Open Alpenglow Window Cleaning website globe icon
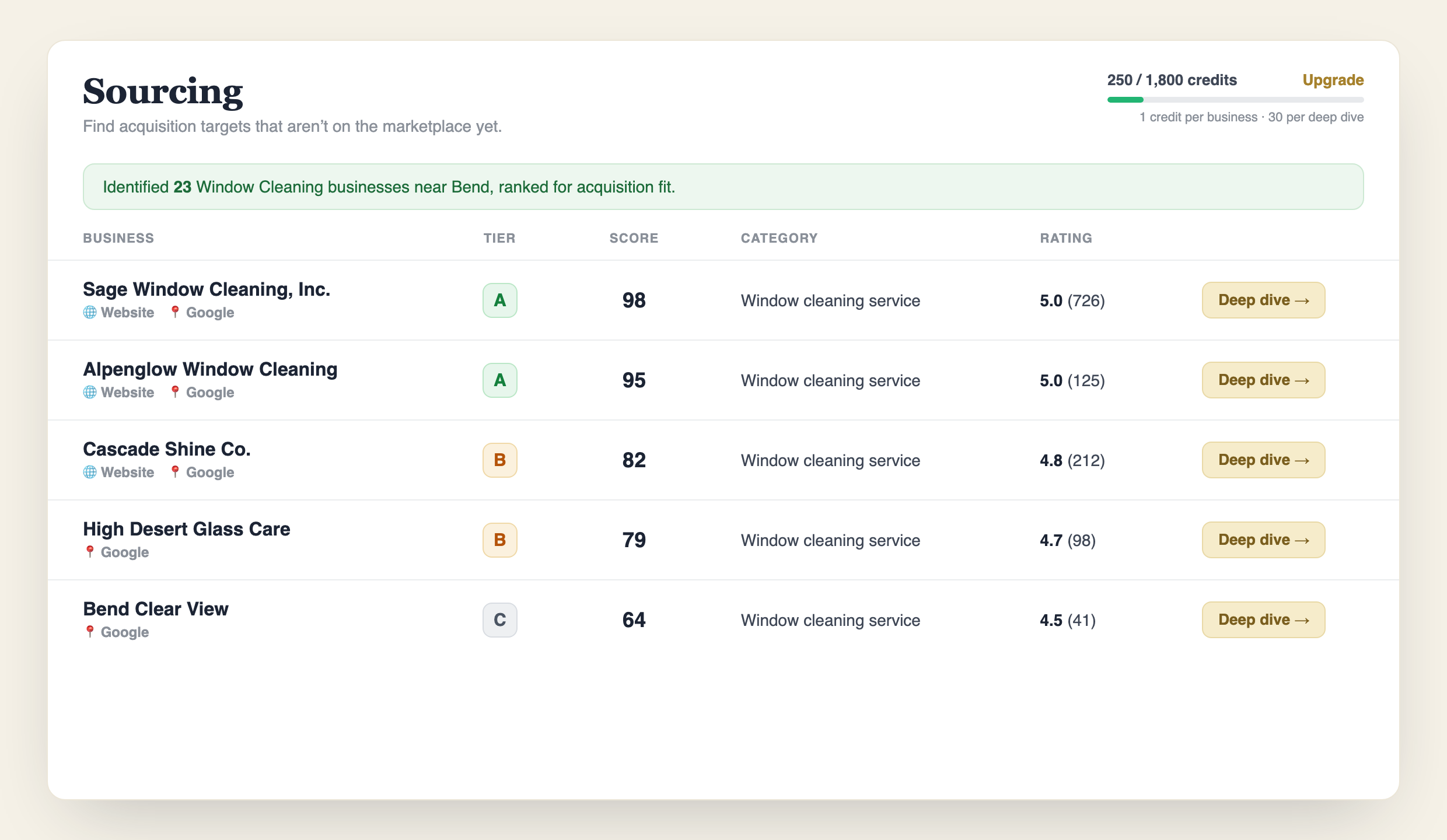1447x840 pixels. click(x=90, y=392)
